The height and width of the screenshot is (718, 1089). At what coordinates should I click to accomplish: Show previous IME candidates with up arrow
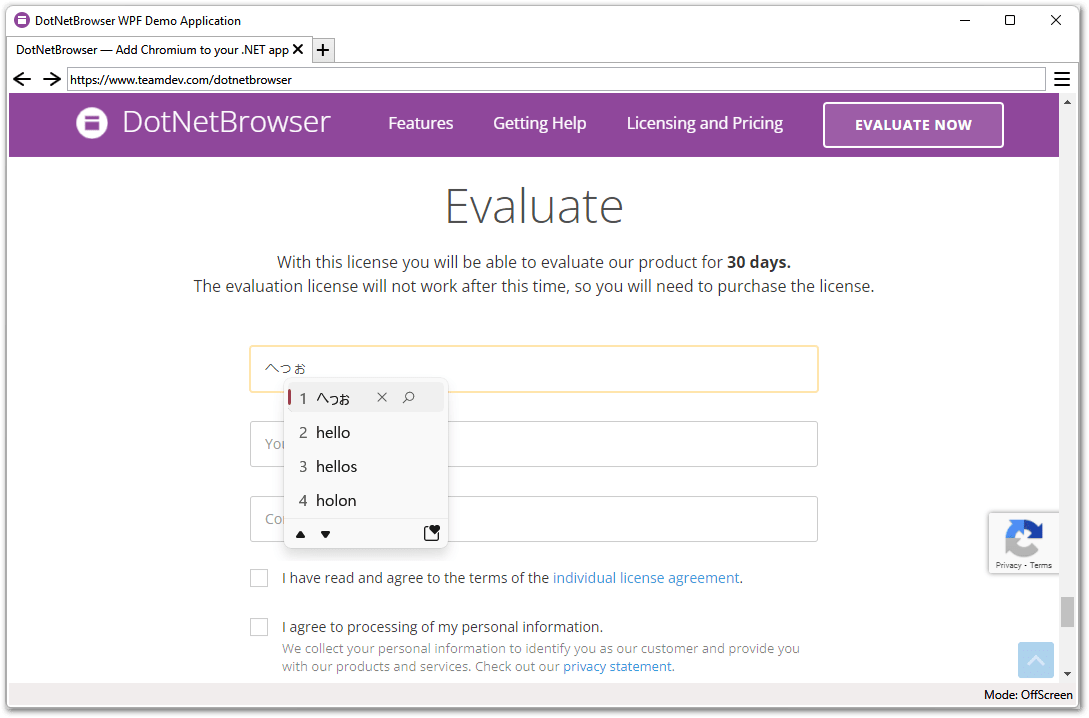301,534
